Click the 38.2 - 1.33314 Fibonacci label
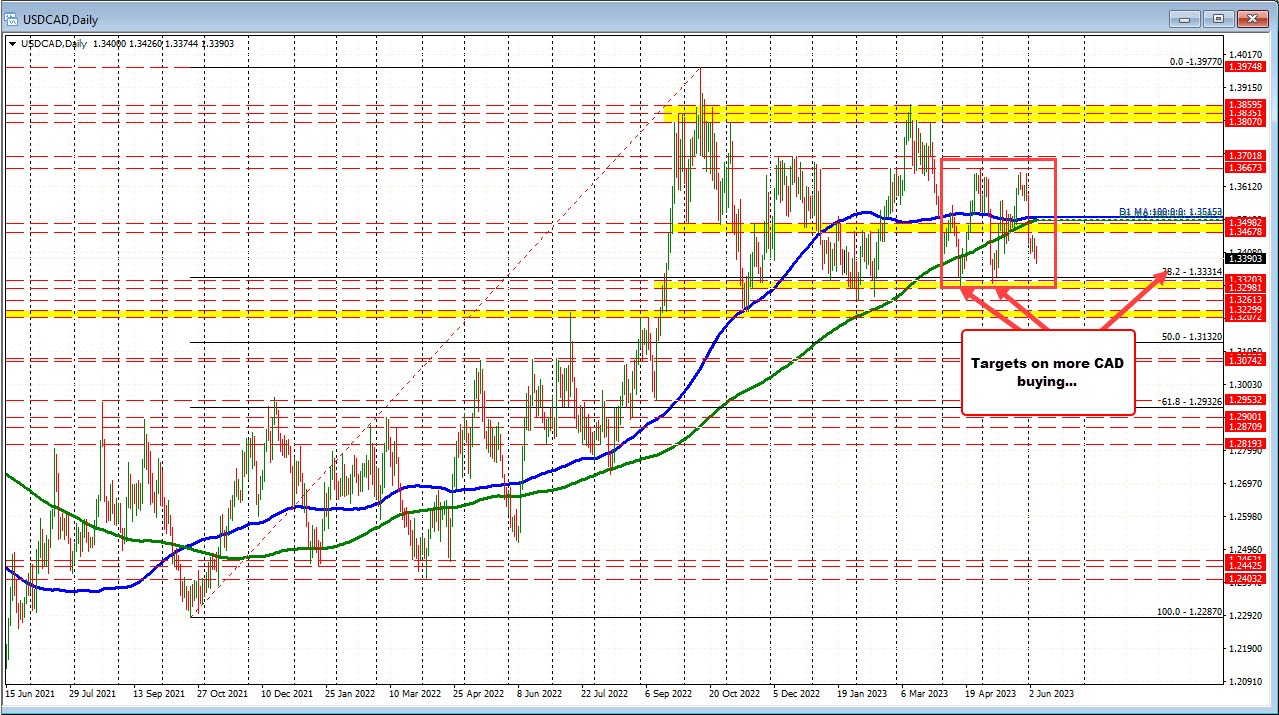This screenshot has width=1279, height=715. 1193,271
